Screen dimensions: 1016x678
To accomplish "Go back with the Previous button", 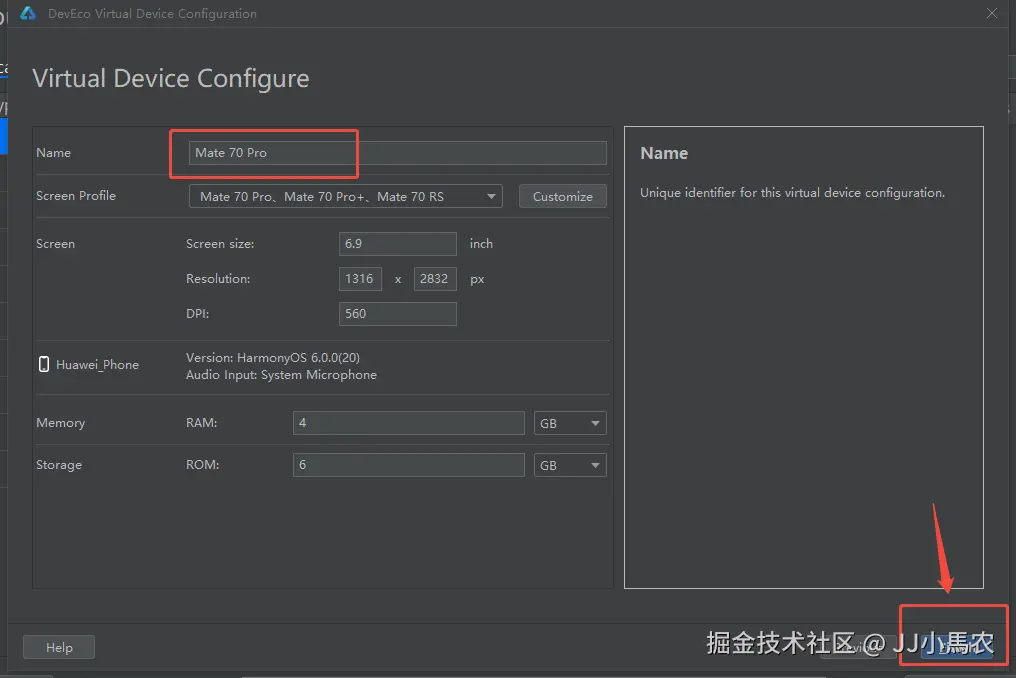I will [858, 647].
